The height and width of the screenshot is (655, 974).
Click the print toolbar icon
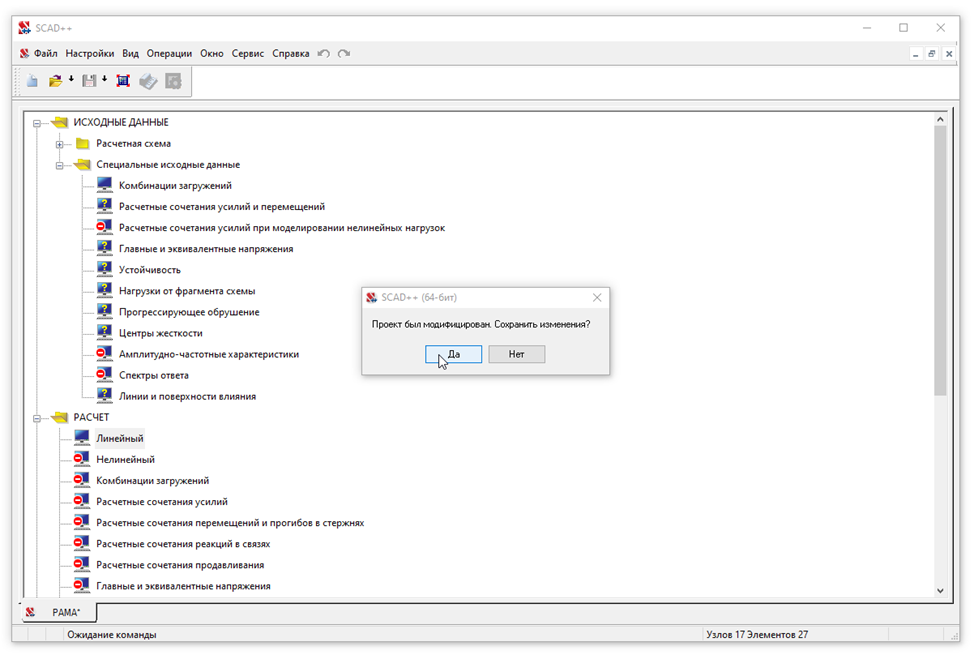148,81
